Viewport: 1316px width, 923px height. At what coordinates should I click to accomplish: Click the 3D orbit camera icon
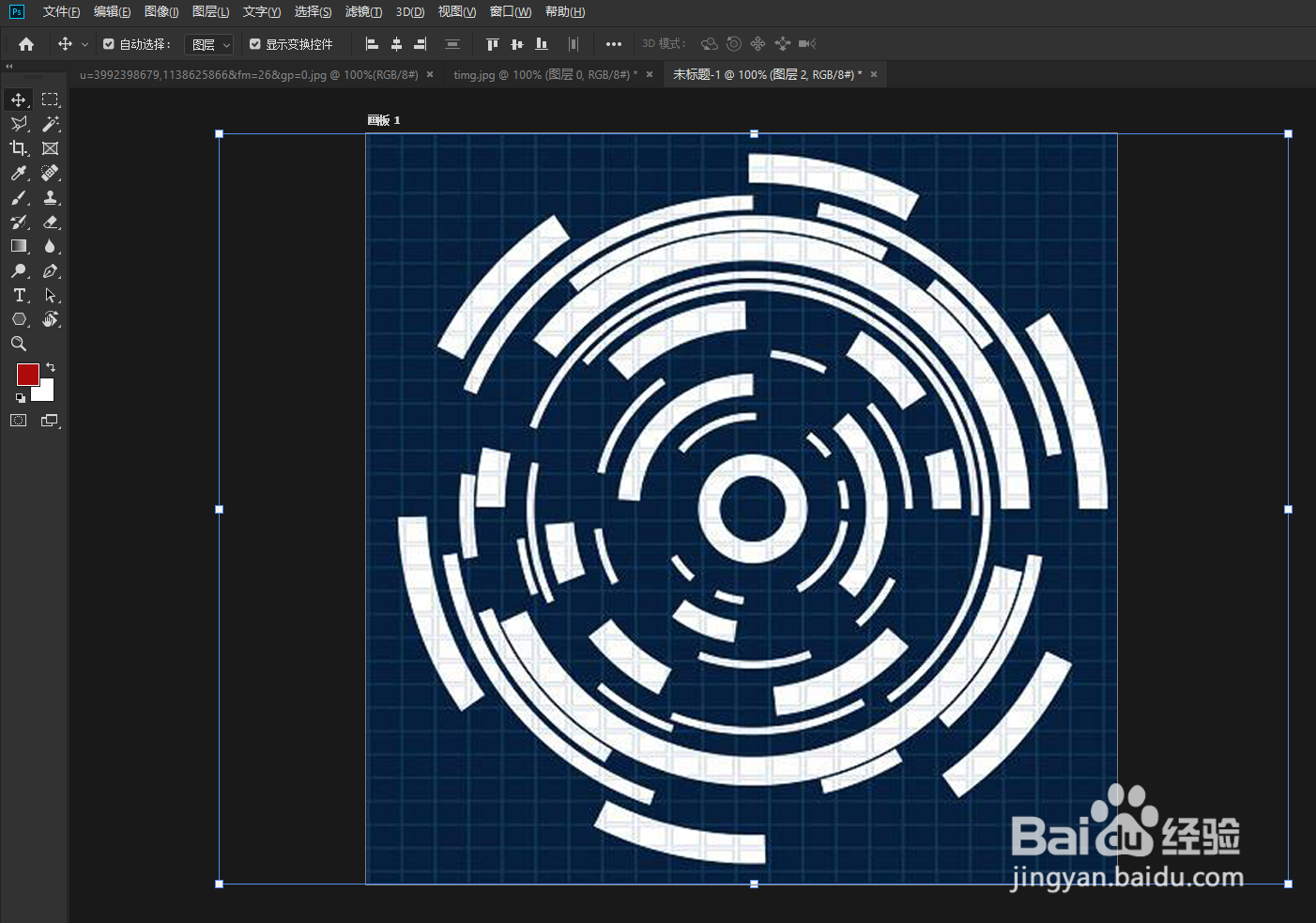710,44
